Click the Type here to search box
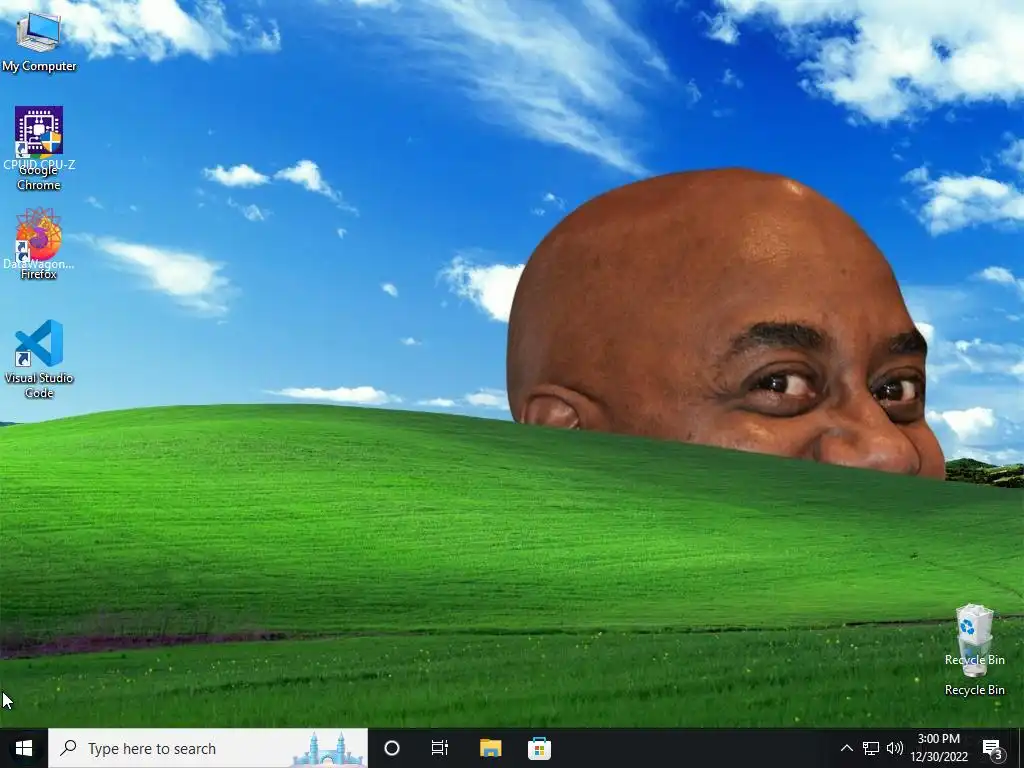This screenshot has height=768, width=1024. coord(208,748)
